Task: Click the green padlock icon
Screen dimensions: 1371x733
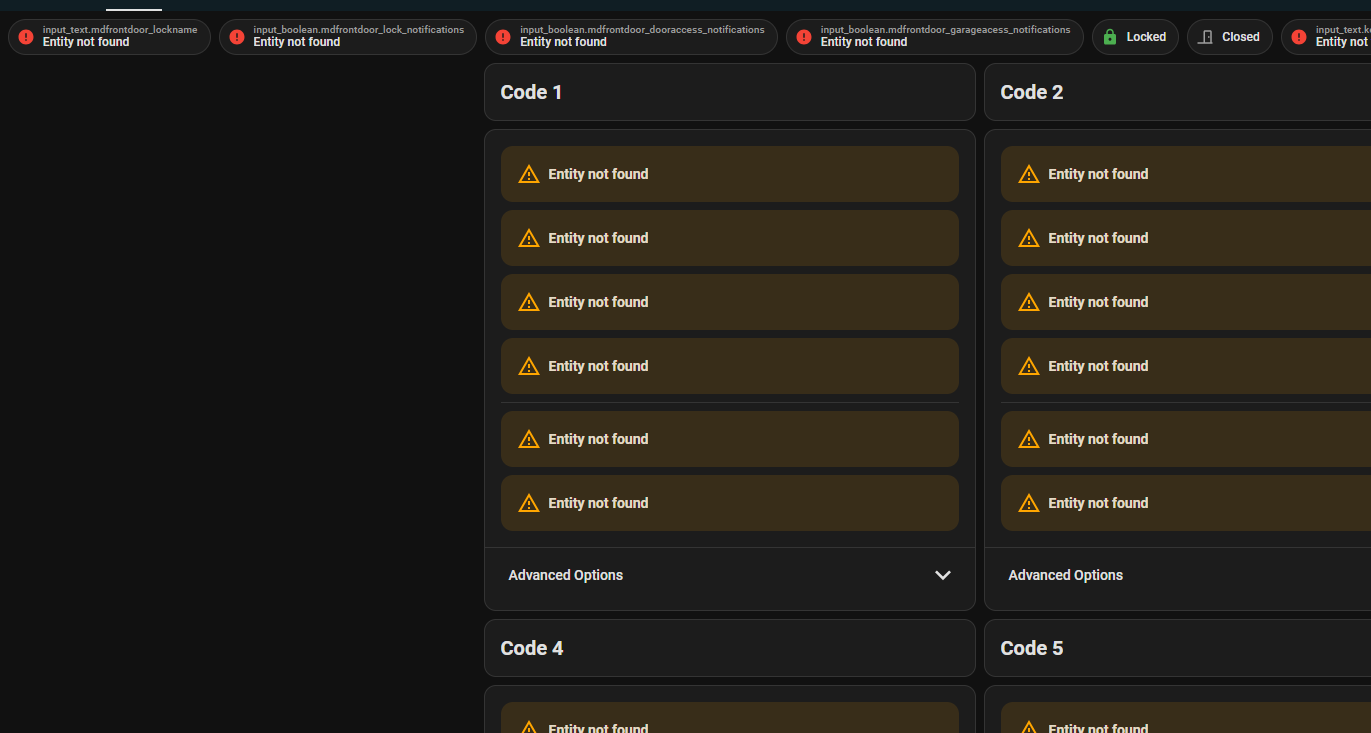Action: (1110, 37)
